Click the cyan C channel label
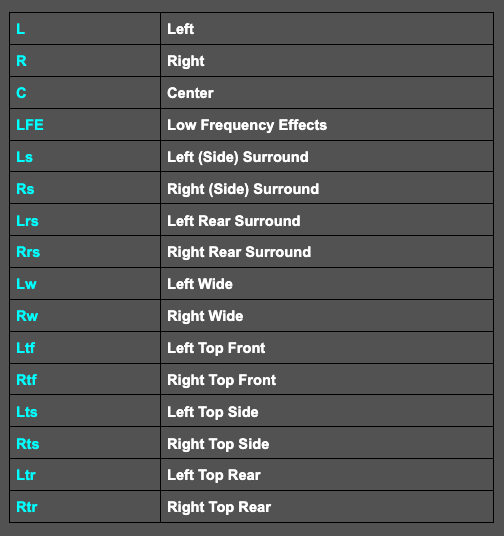The height and width of the screenshot is (536, 504). (21, 93)
